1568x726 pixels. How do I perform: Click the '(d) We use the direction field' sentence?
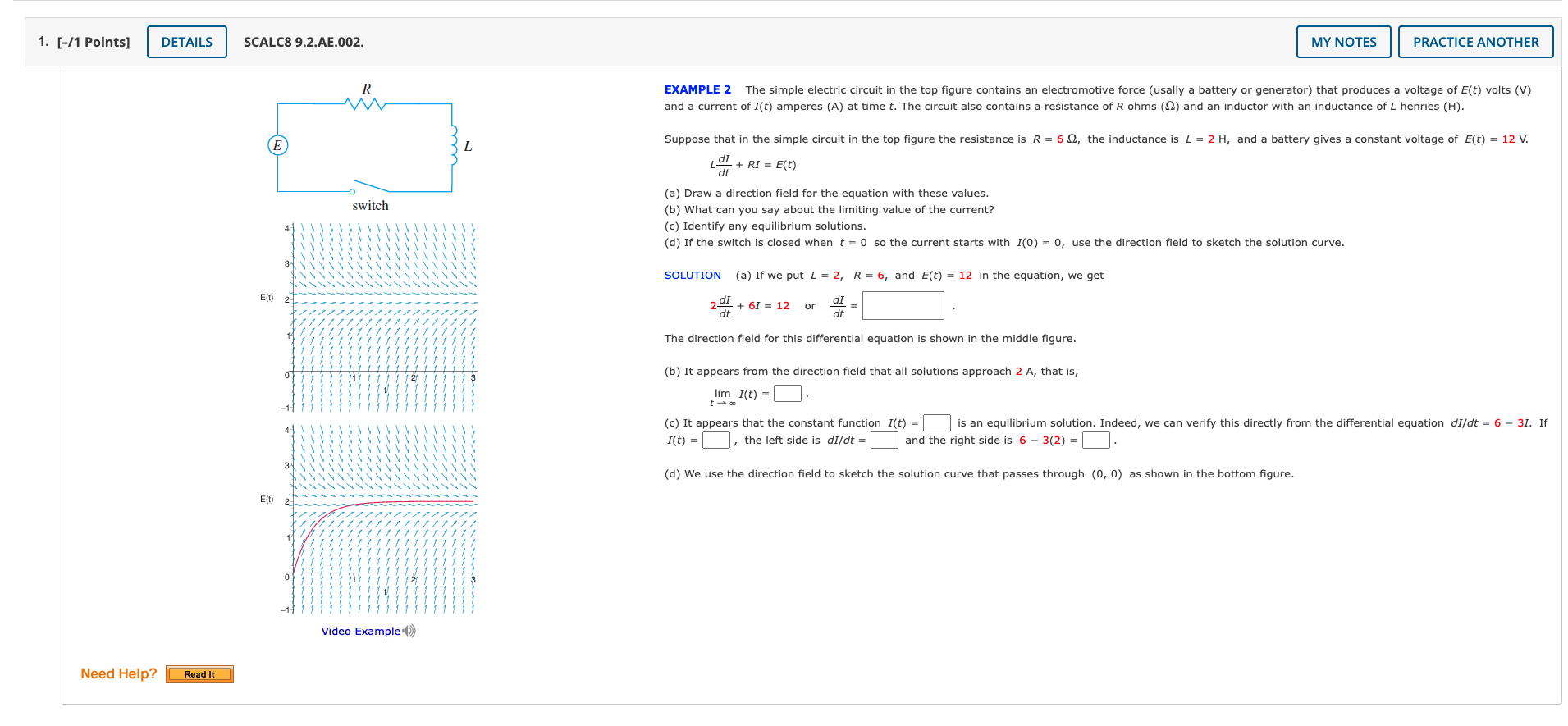[x=979, y=474]
